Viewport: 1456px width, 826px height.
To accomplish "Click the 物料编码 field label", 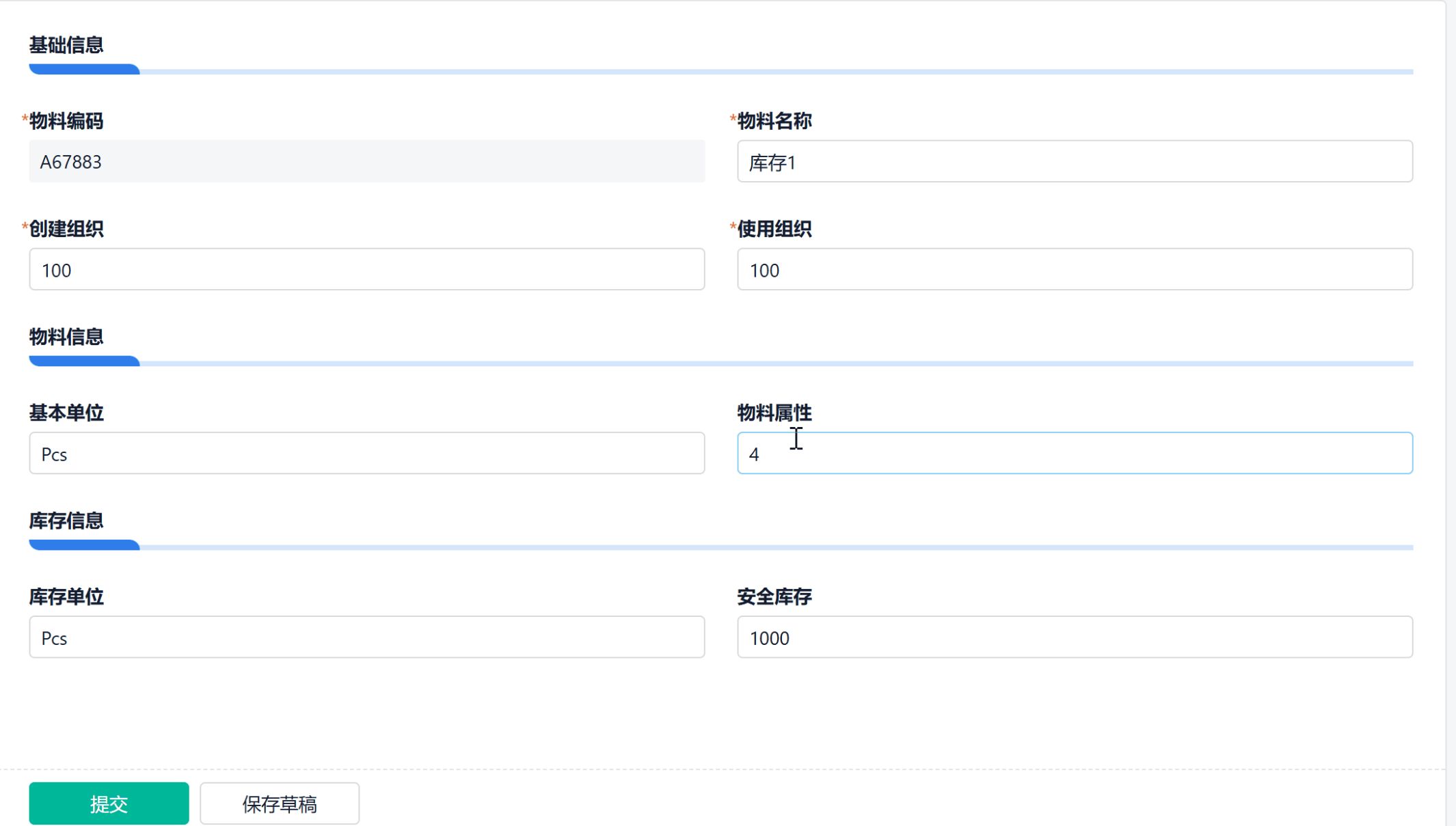I will pyautogui.click(x=66, y=121).
